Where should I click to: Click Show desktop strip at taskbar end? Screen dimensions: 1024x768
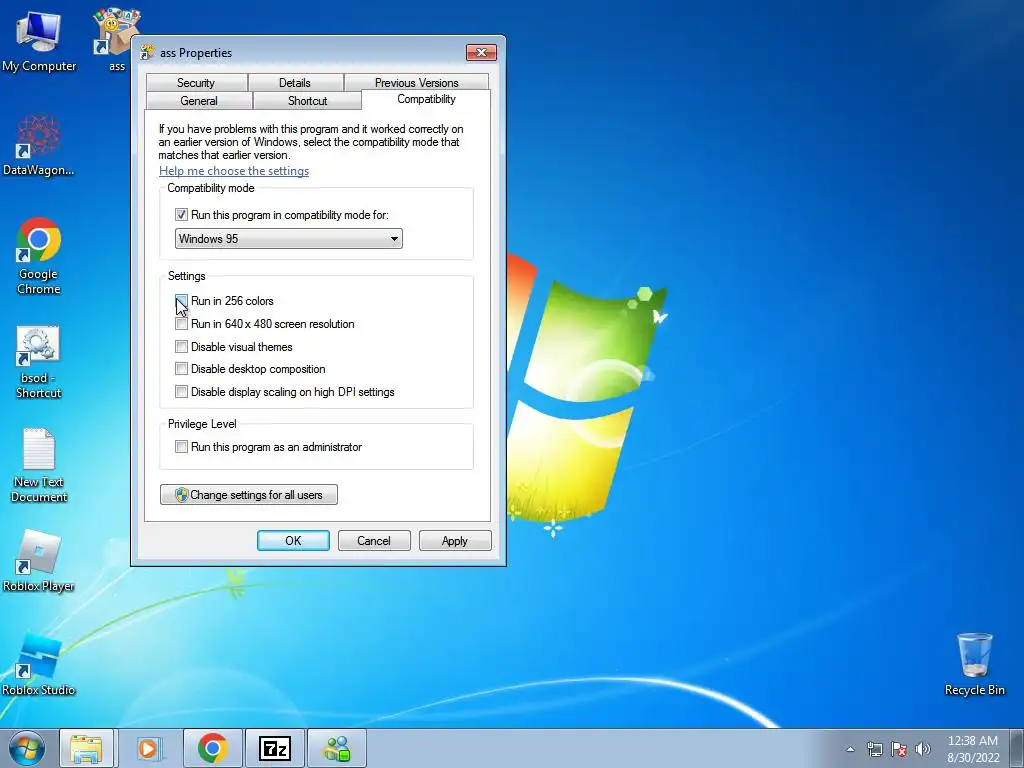pos(1016,748)
